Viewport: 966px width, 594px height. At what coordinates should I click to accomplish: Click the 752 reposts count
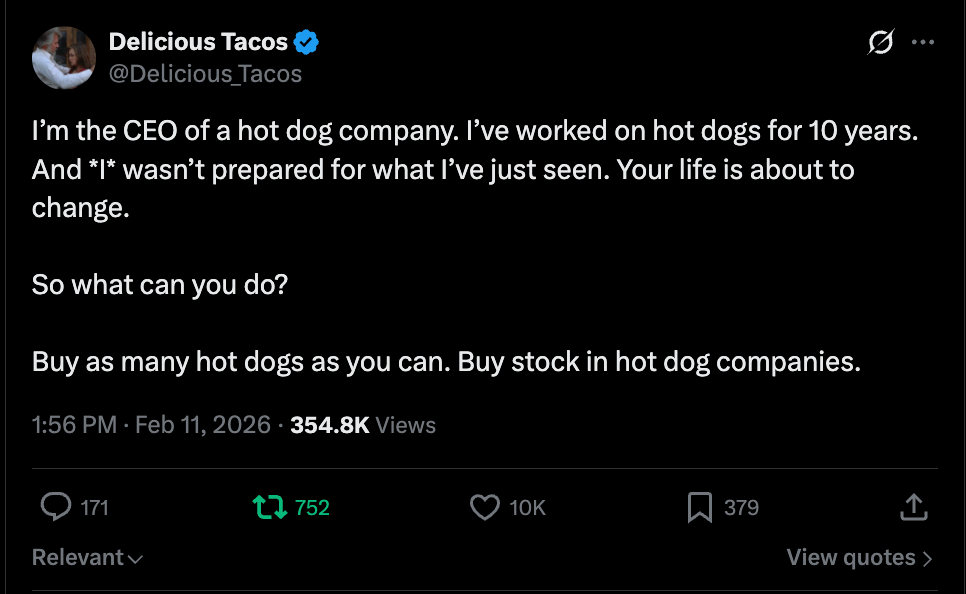point(312,508)
